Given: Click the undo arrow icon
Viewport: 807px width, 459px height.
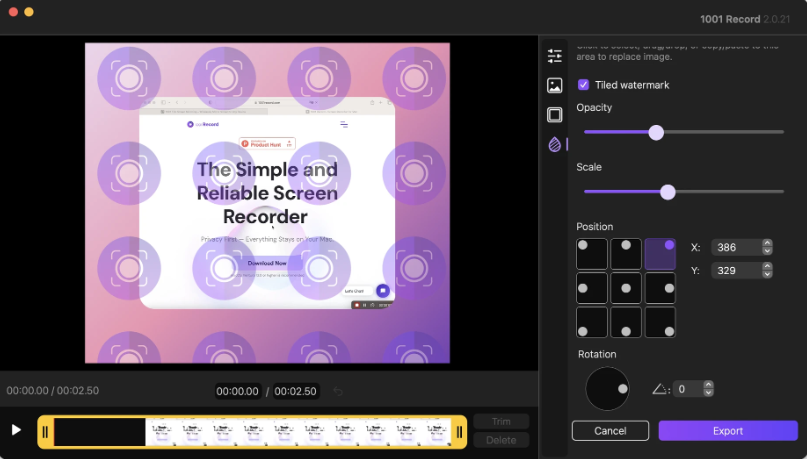Looking at the screenshot, I should pos(338,391).
